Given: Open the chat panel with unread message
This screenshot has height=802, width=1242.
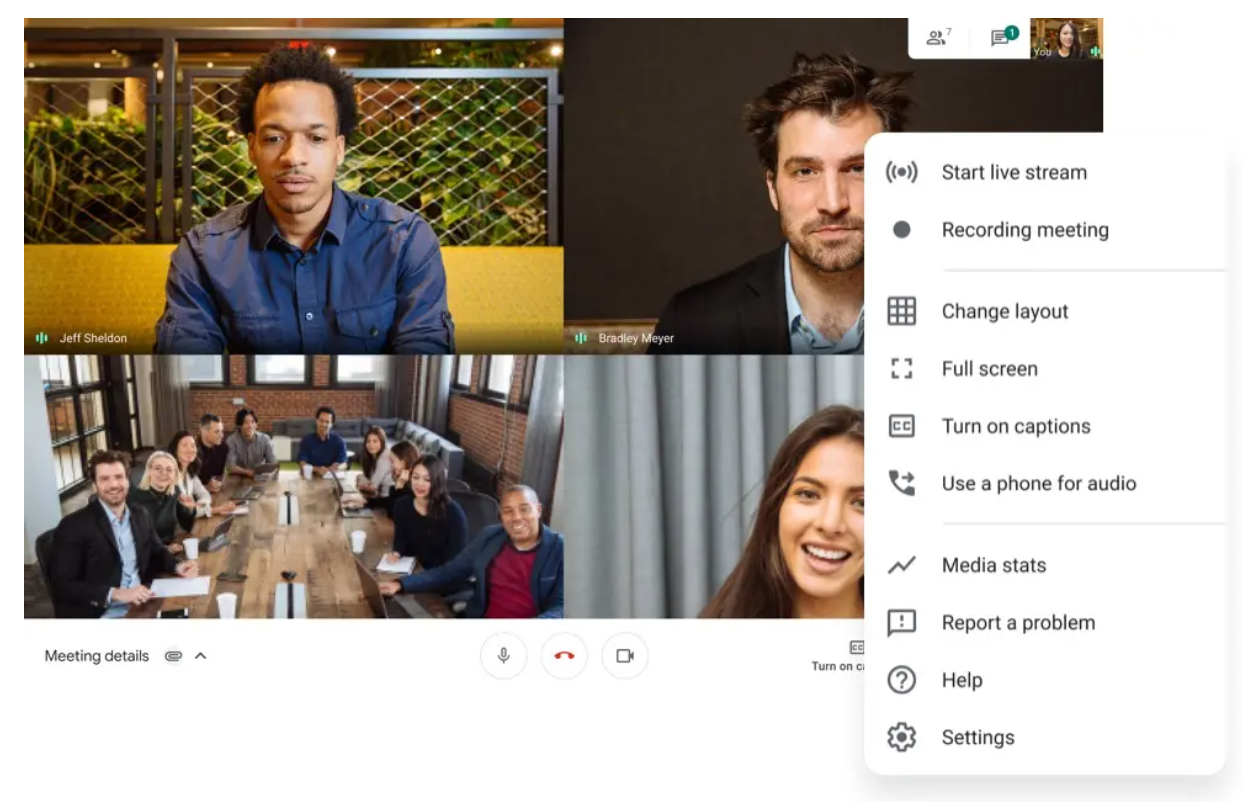Looking at the screenshot, I should pyautogui.click(x=999, y=40).
